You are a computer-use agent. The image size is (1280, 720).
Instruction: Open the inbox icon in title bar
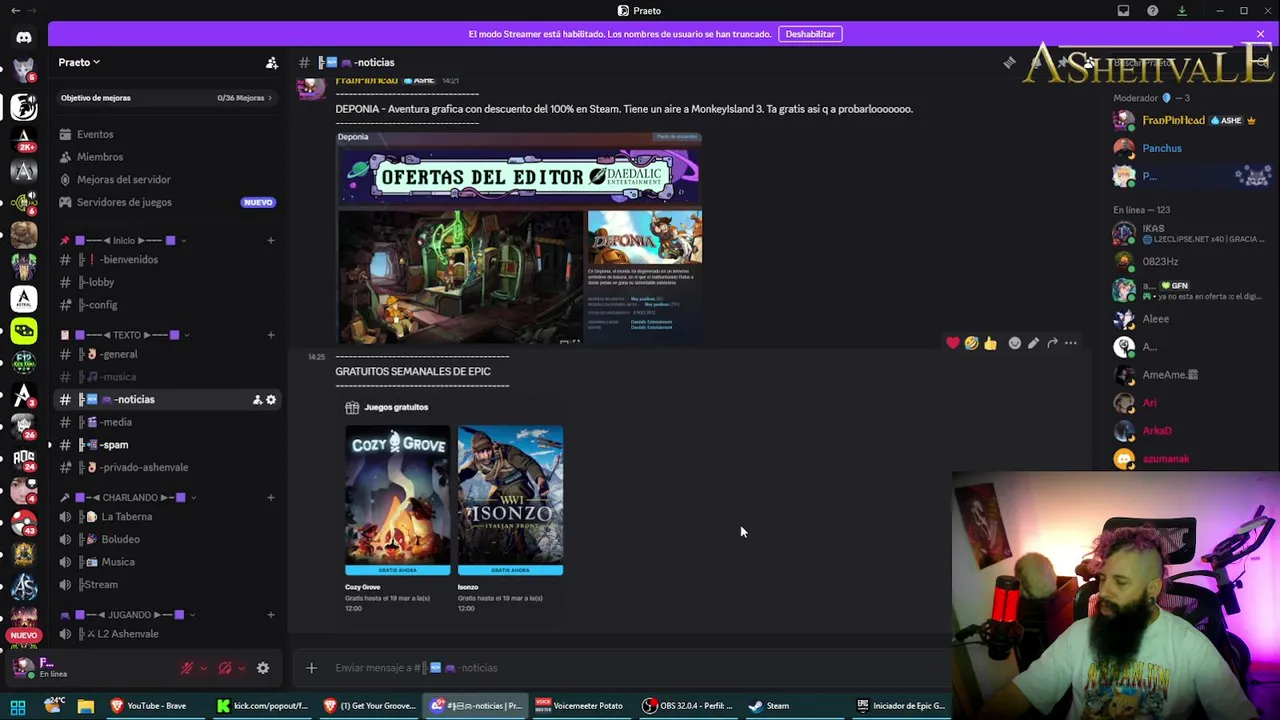[1123, 11]
